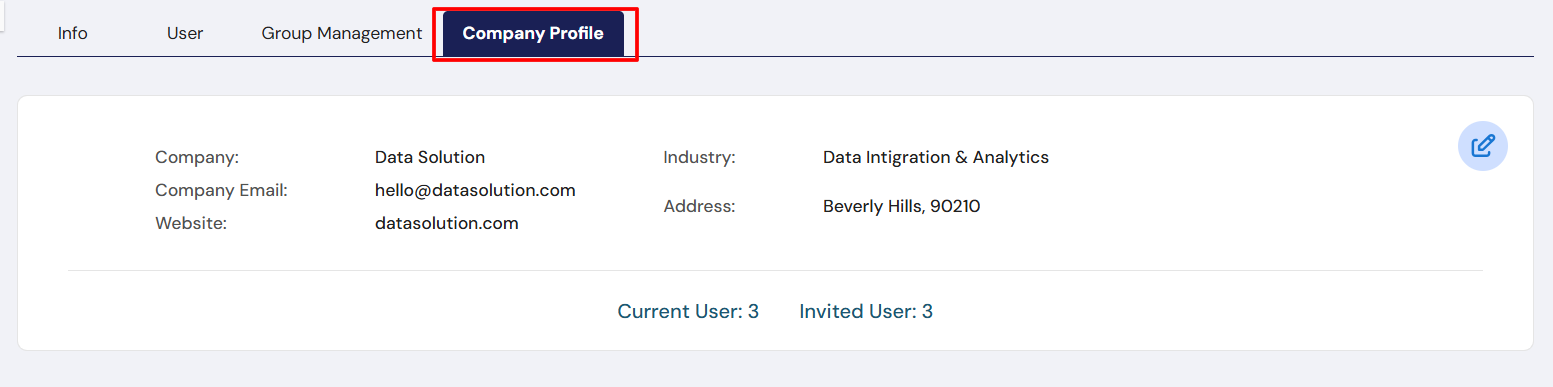Image resolution: width=1553 pixels, height=387 pixels.
Task: Click the Address: label
Action: (699, 207)
